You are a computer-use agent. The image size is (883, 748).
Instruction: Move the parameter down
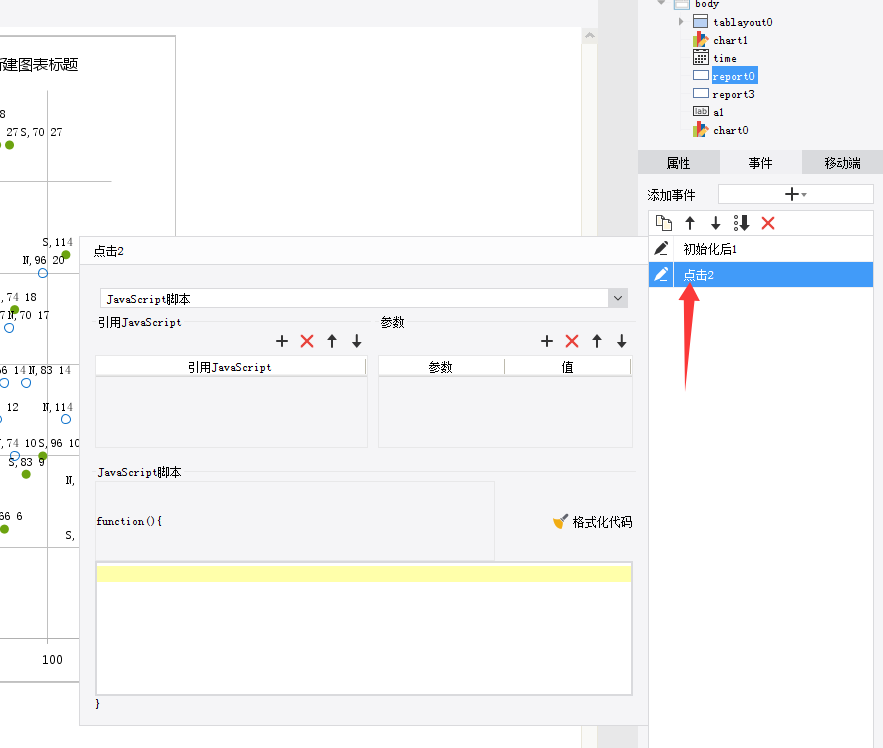622,341
